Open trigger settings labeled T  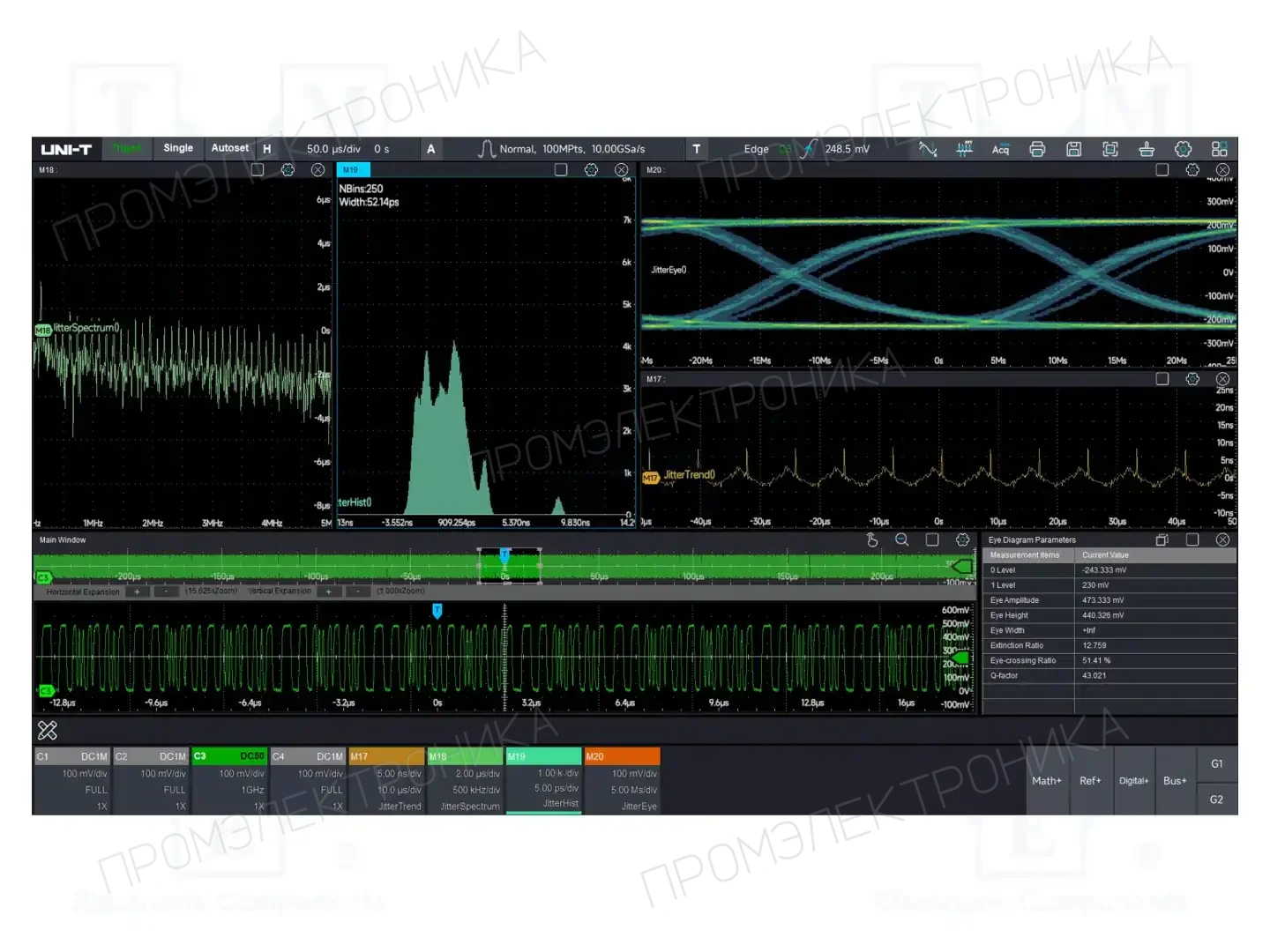pyautogui.click(x=696, y=149)
